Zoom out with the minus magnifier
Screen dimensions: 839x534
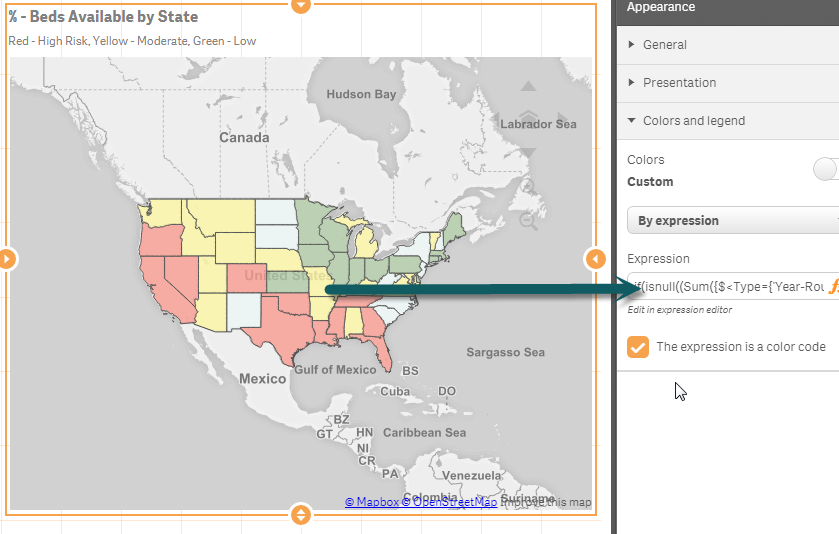(529, 221)
